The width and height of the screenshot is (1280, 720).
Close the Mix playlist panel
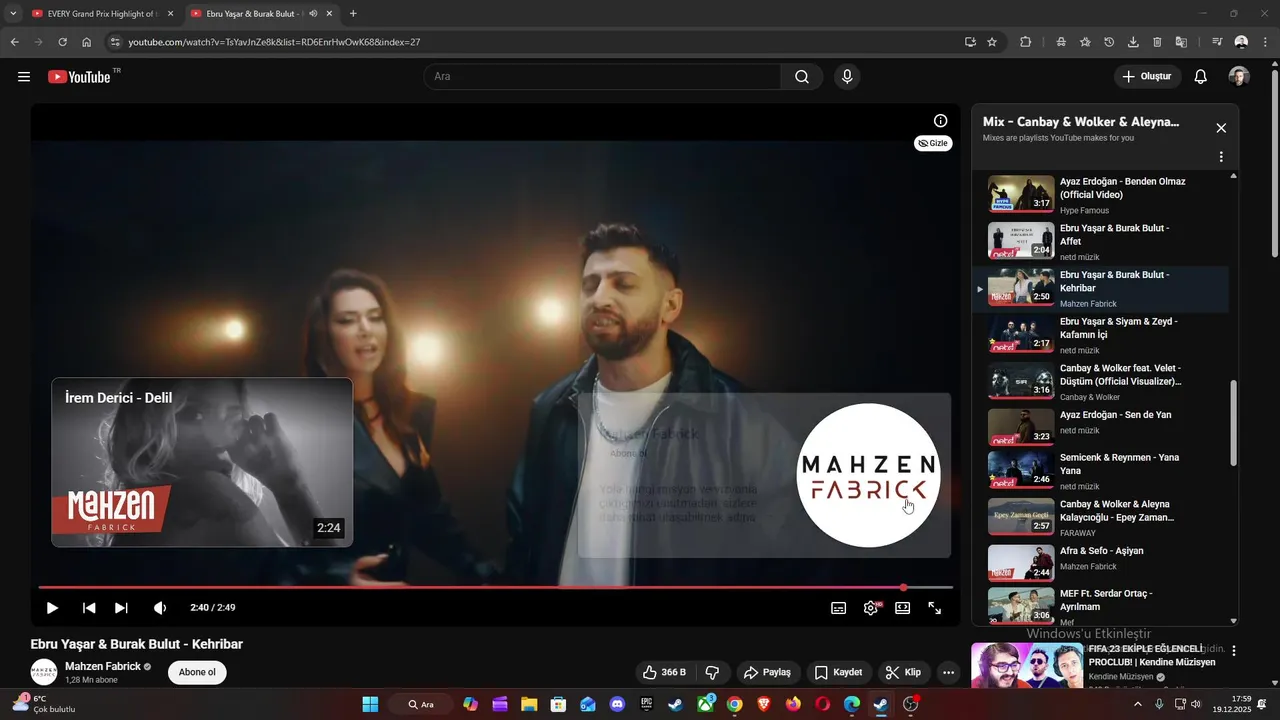tap(1221, 128)
